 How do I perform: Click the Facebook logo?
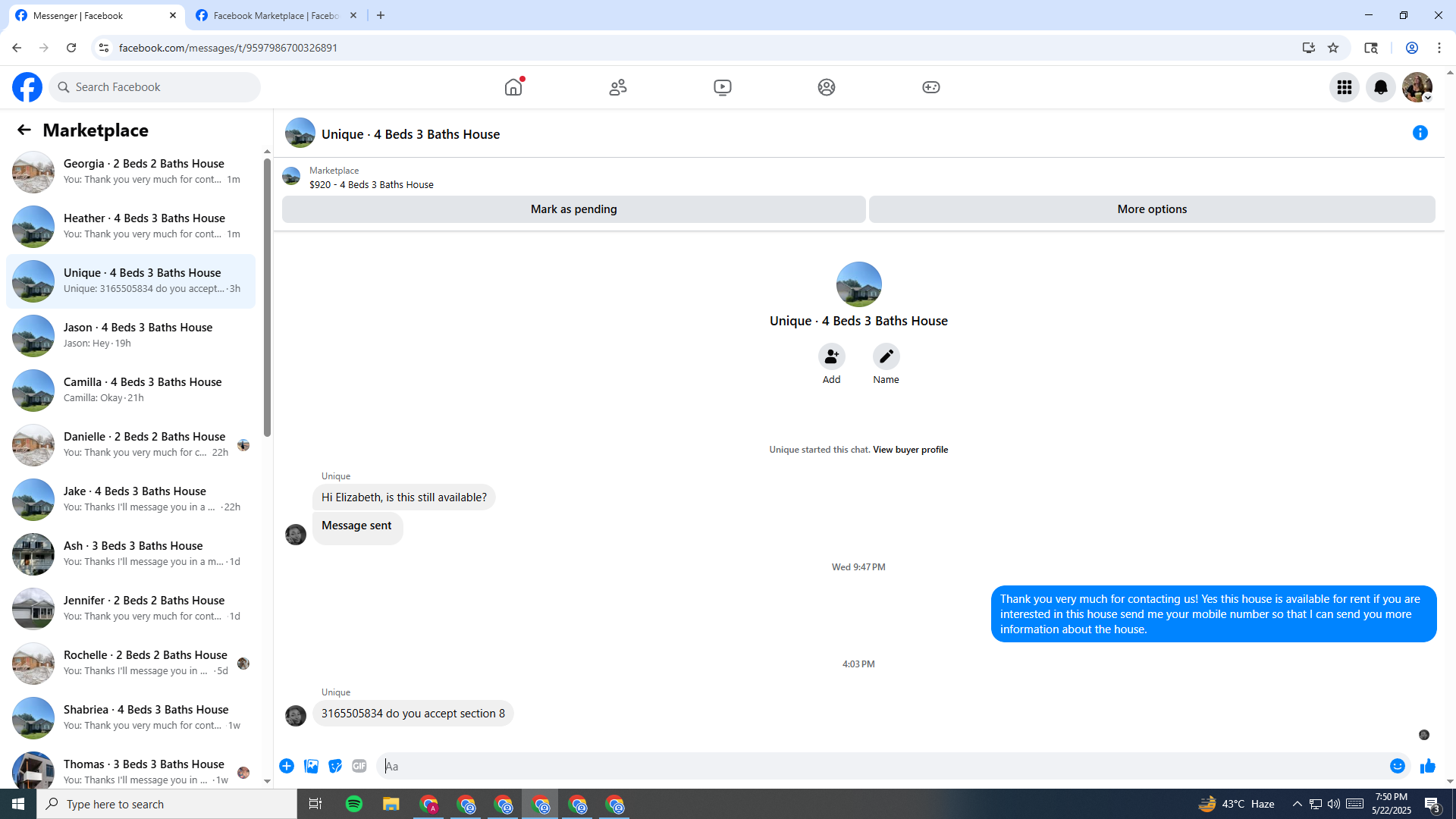click(27, 87)
